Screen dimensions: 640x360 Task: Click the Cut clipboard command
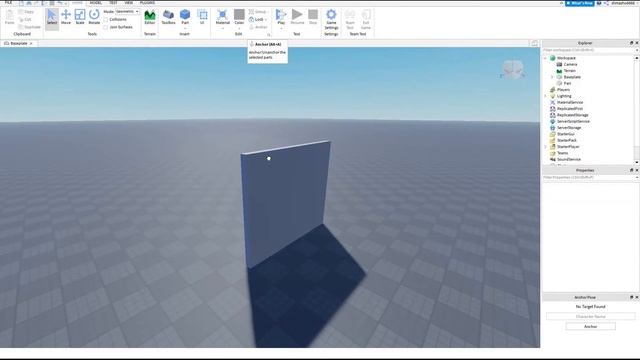pos(25,19)
